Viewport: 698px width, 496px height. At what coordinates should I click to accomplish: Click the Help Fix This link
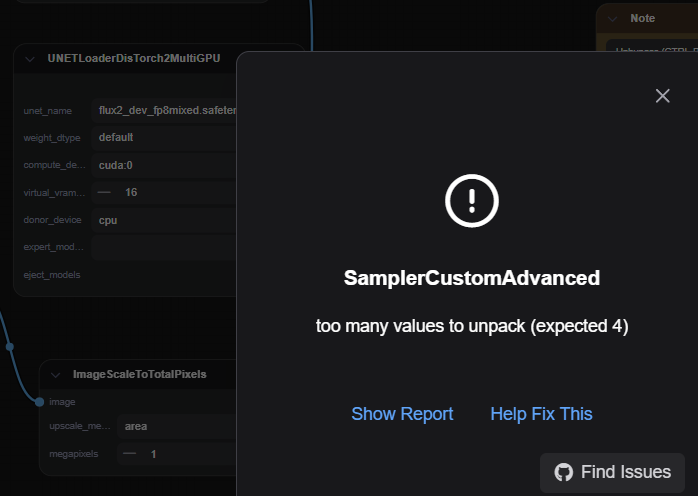click(x=541, y=414)
